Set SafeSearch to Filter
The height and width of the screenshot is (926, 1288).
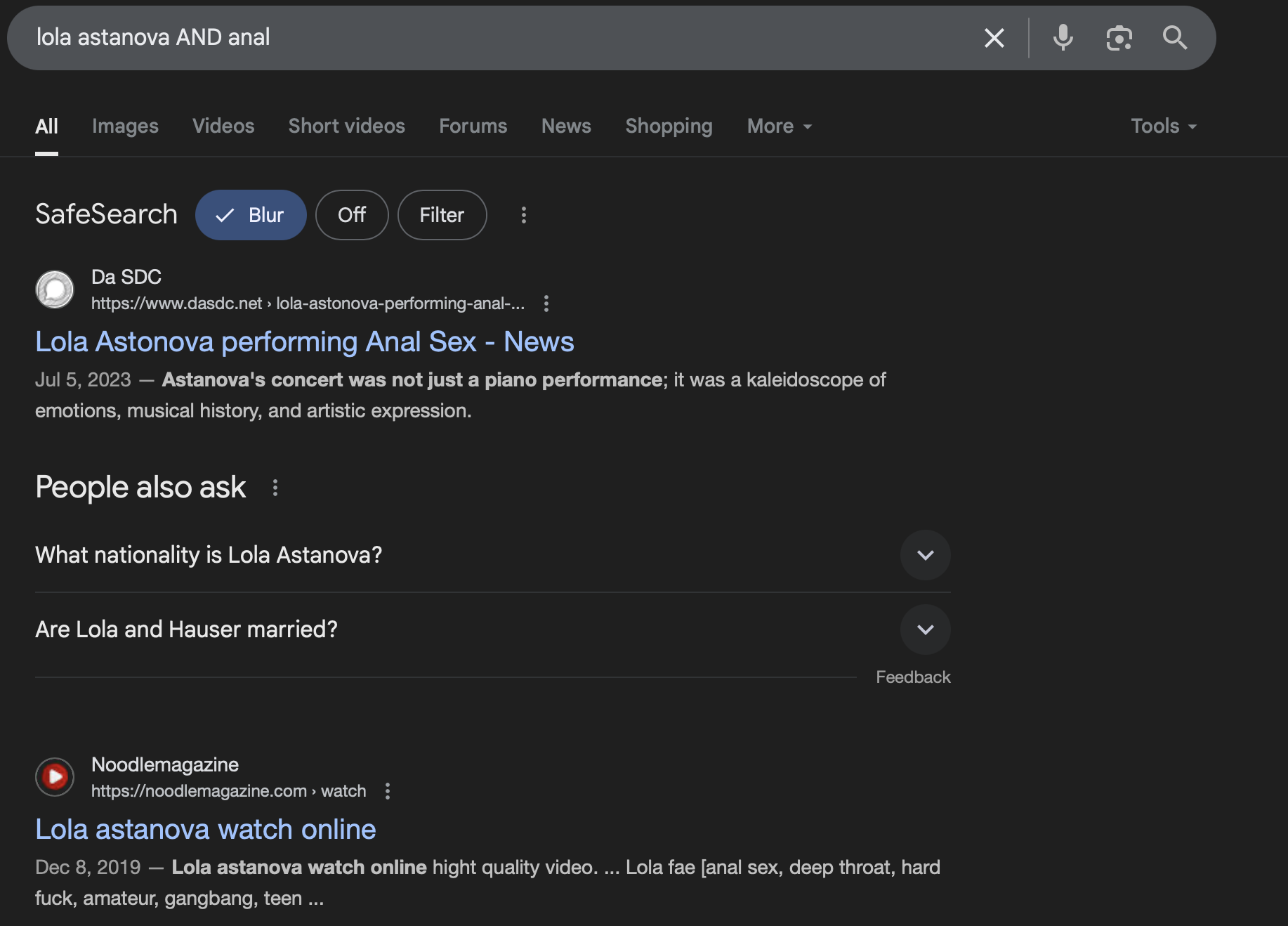pyautogui.click(x=442, y=215)
